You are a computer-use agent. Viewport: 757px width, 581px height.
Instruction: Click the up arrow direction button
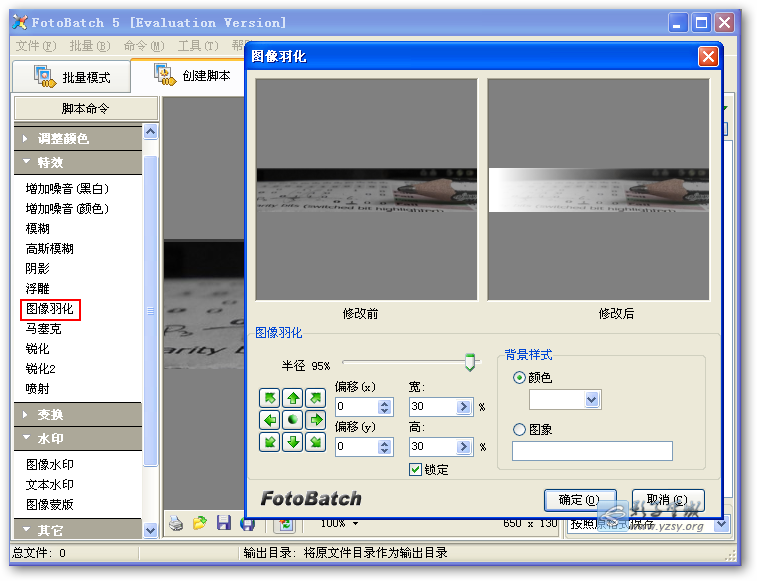point(292,398)
